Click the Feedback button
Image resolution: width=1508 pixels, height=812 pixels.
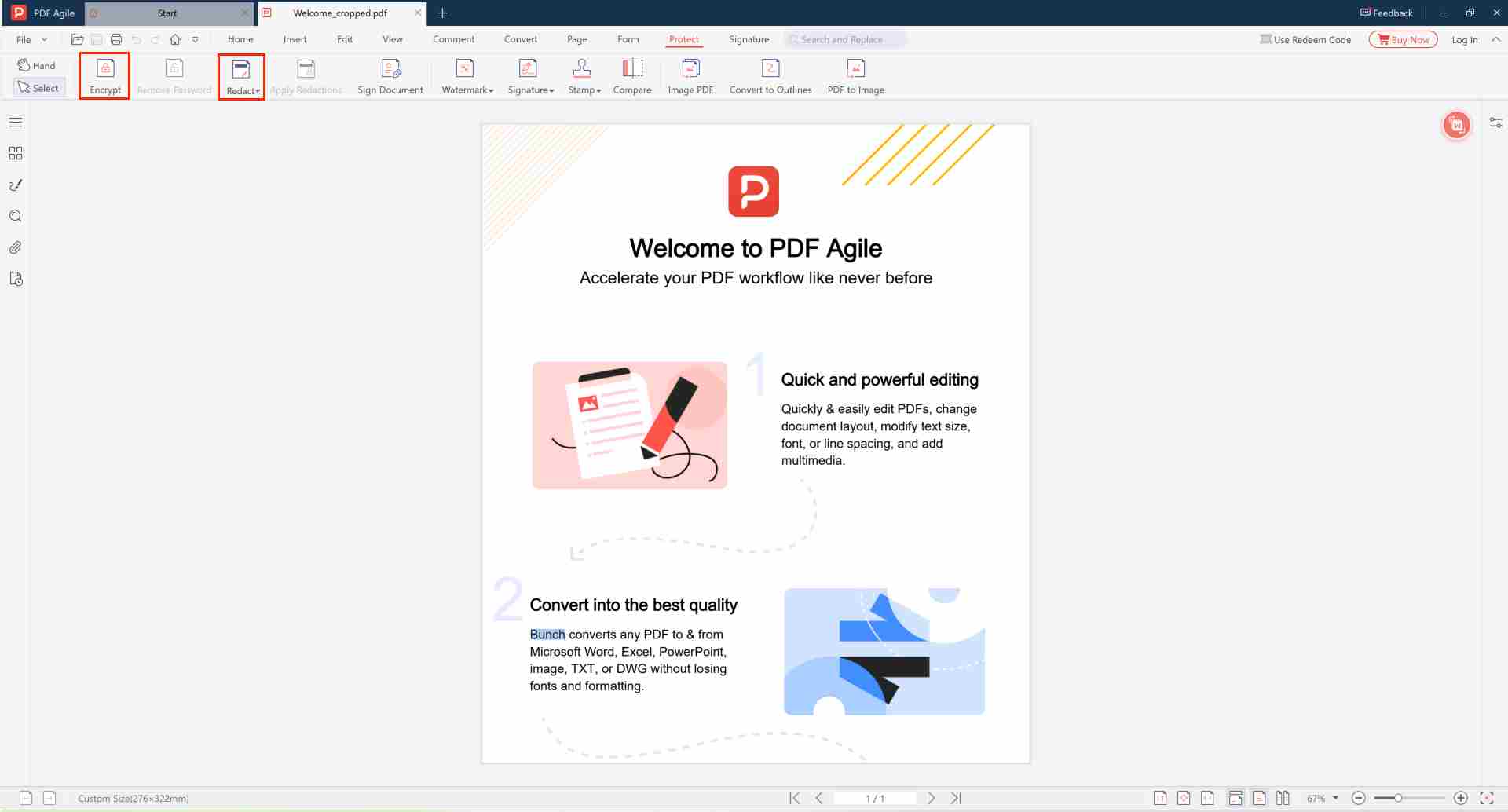point(1386,13)
